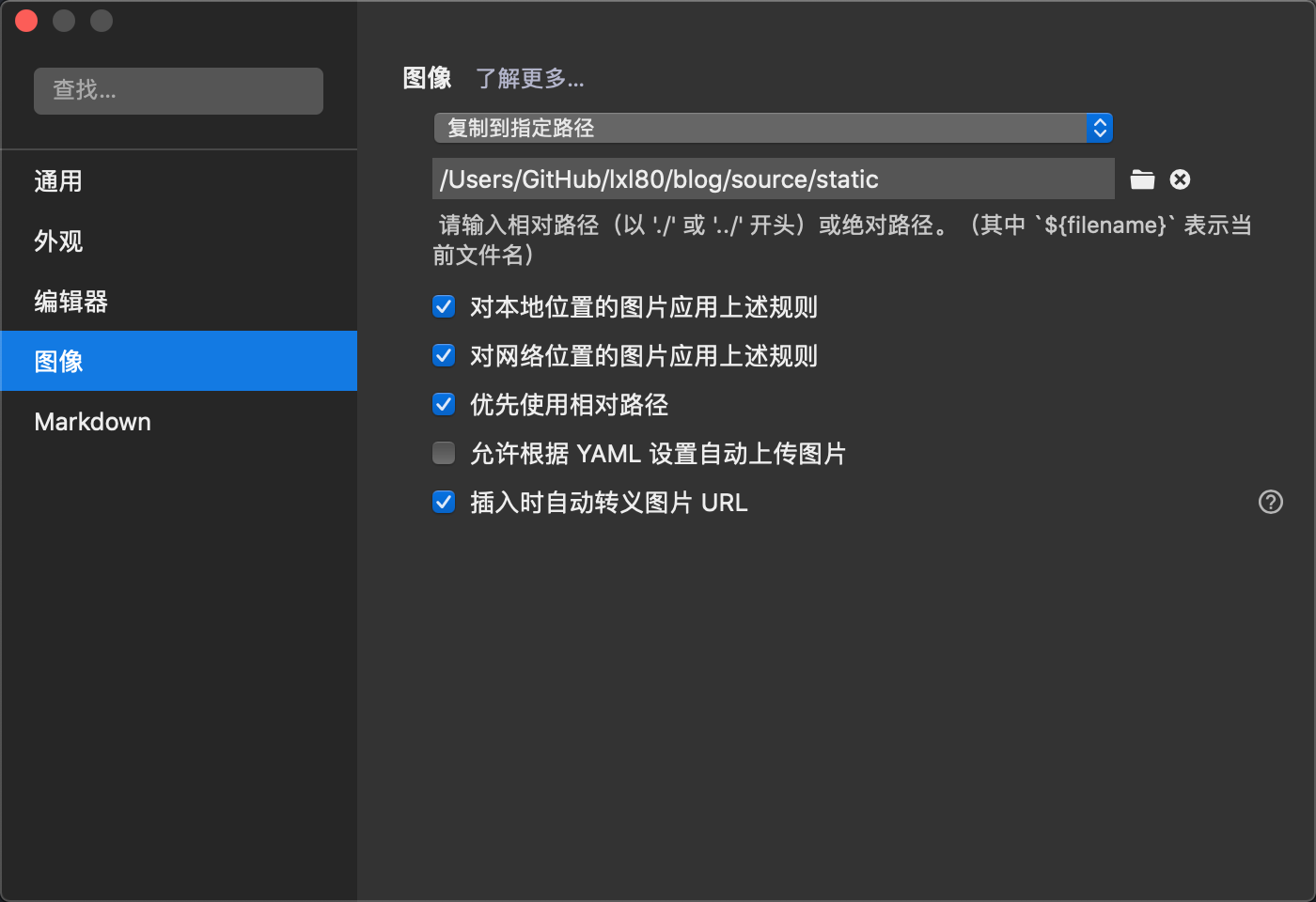Minimize the preferences window
This screenshot has width=1316, height=902.
(x=64, y=20)
